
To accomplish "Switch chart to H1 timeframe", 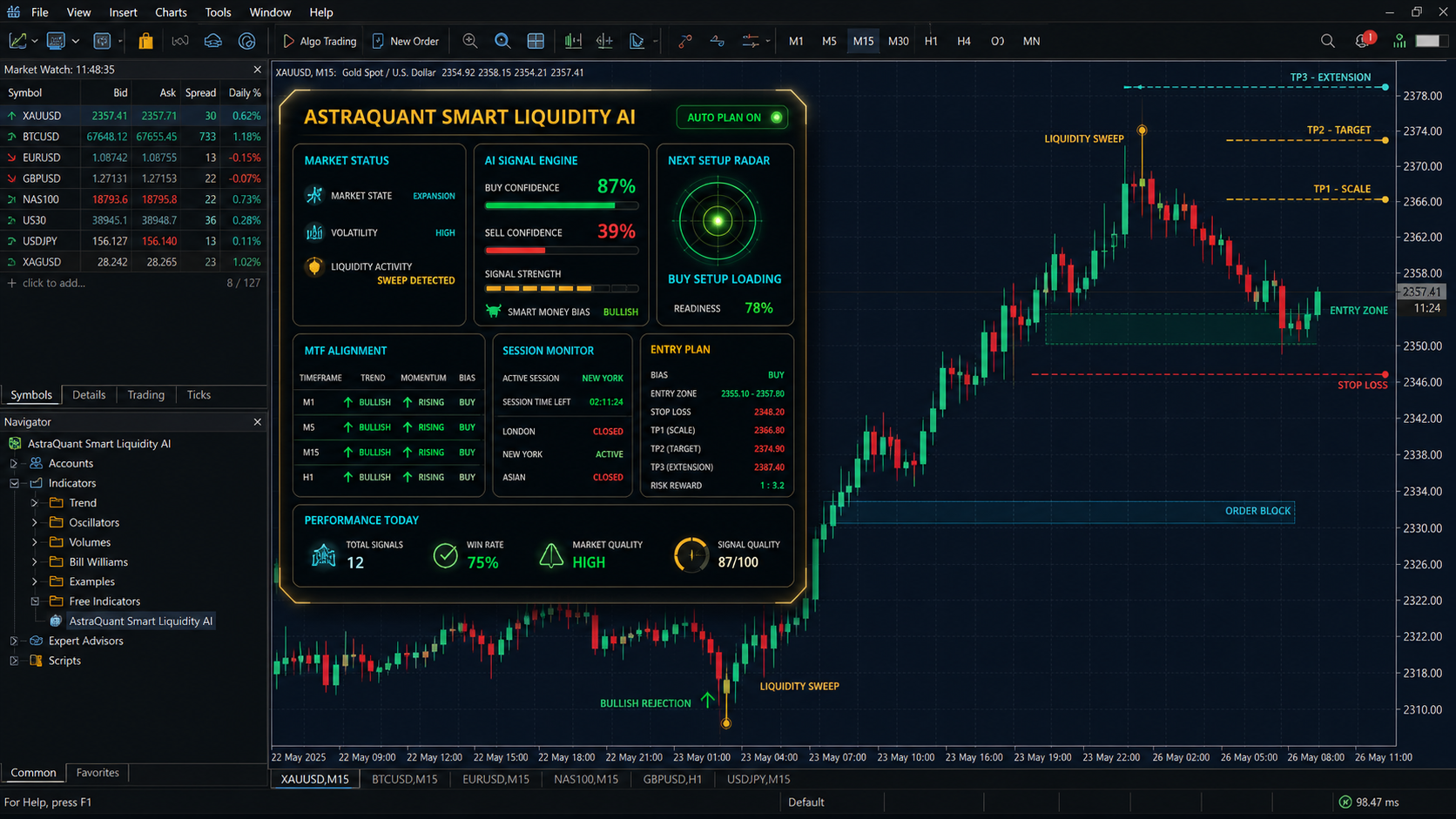I will click(931, 41).
